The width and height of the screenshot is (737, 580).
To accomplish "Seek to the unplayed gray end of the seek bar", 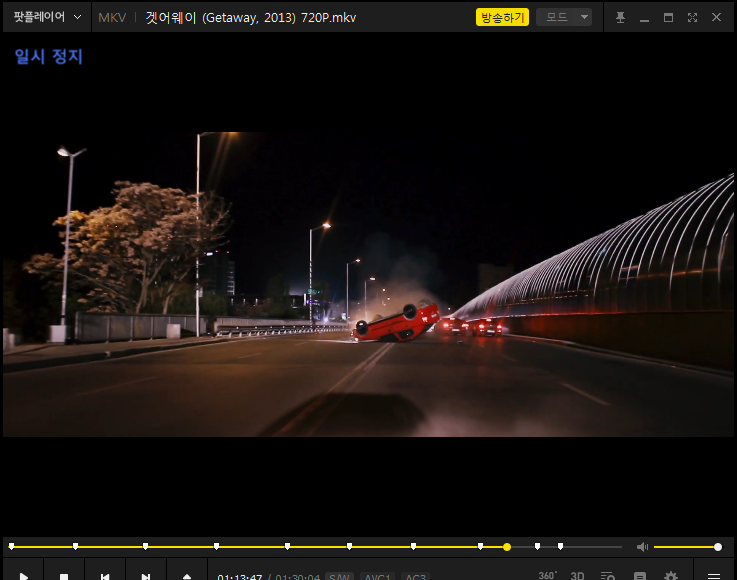I will click(x=592, y=547).
